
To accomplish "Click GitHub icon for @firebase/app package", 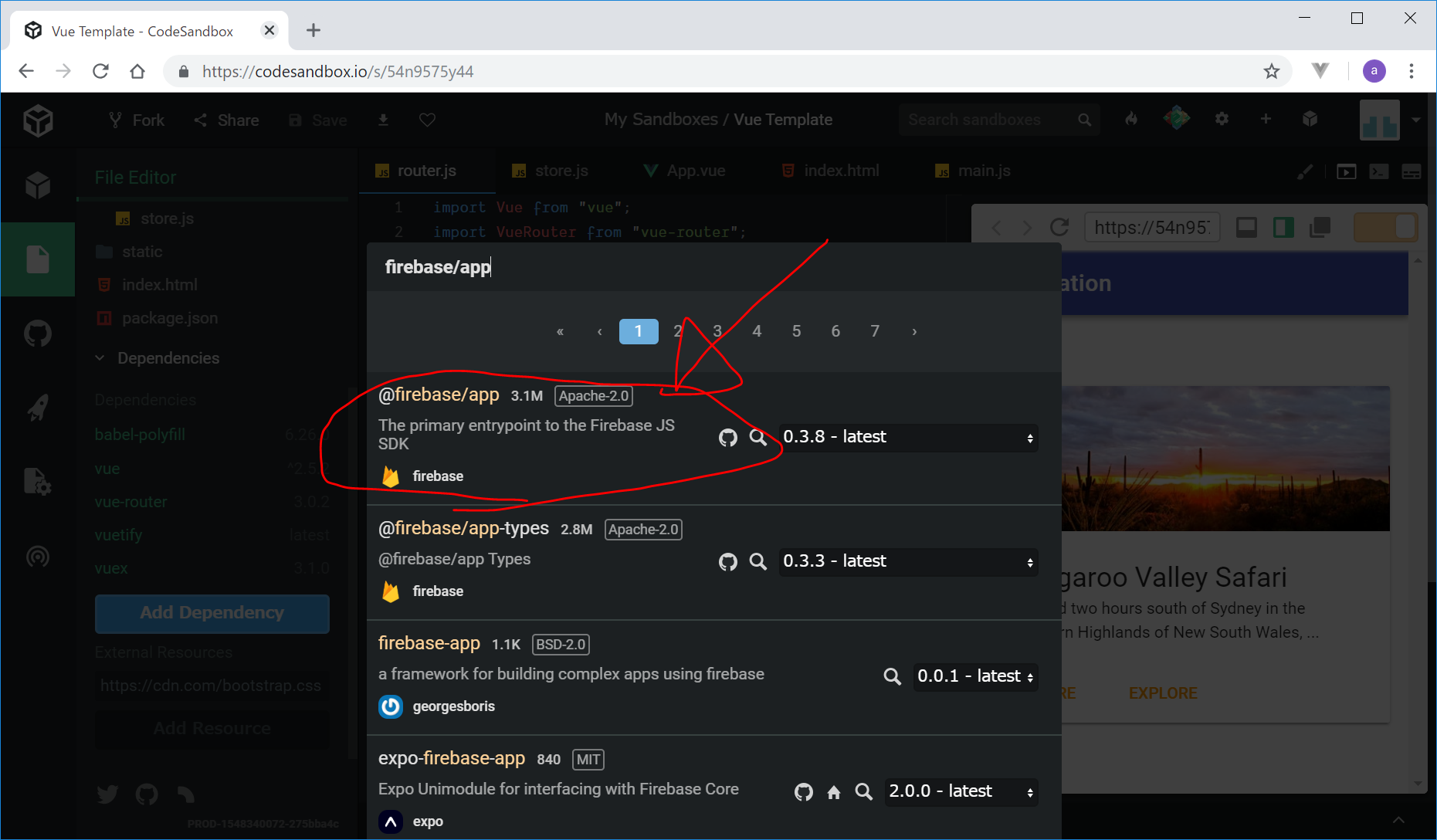I will [x=727, y=438].
